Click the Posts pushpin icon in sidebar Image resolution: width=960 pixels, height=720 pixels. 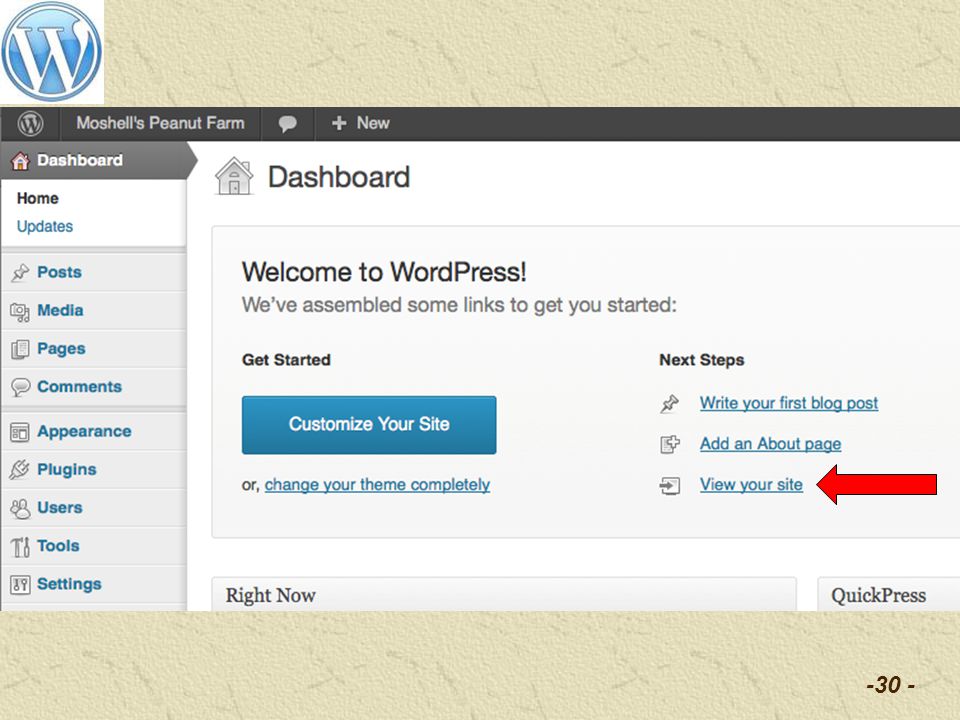(x=20, y=272)
